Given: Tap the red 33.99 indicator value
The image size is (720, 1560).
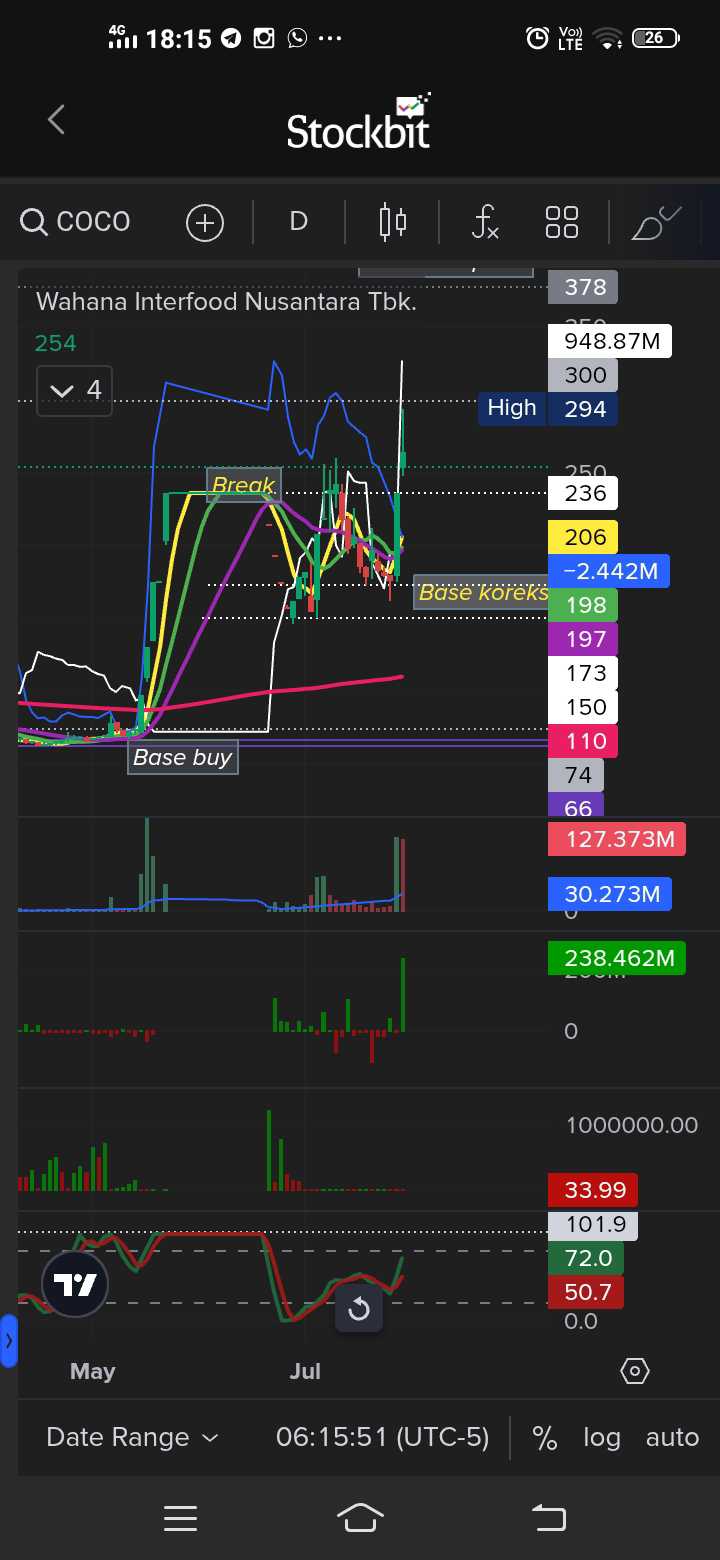Looking at the screenshot, I should [594, 1190].
